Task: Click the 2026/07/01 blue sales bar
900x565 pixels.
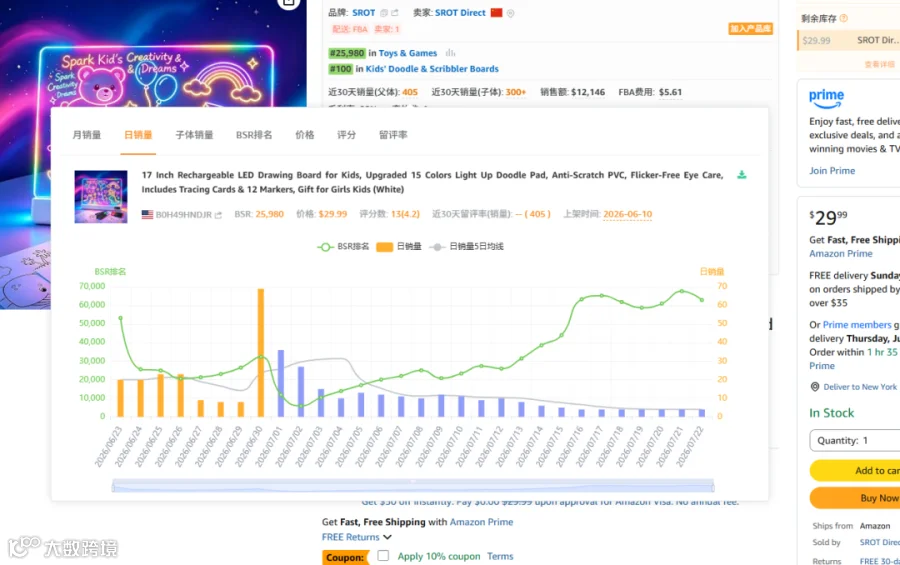Action: click(x=281, y=383)
